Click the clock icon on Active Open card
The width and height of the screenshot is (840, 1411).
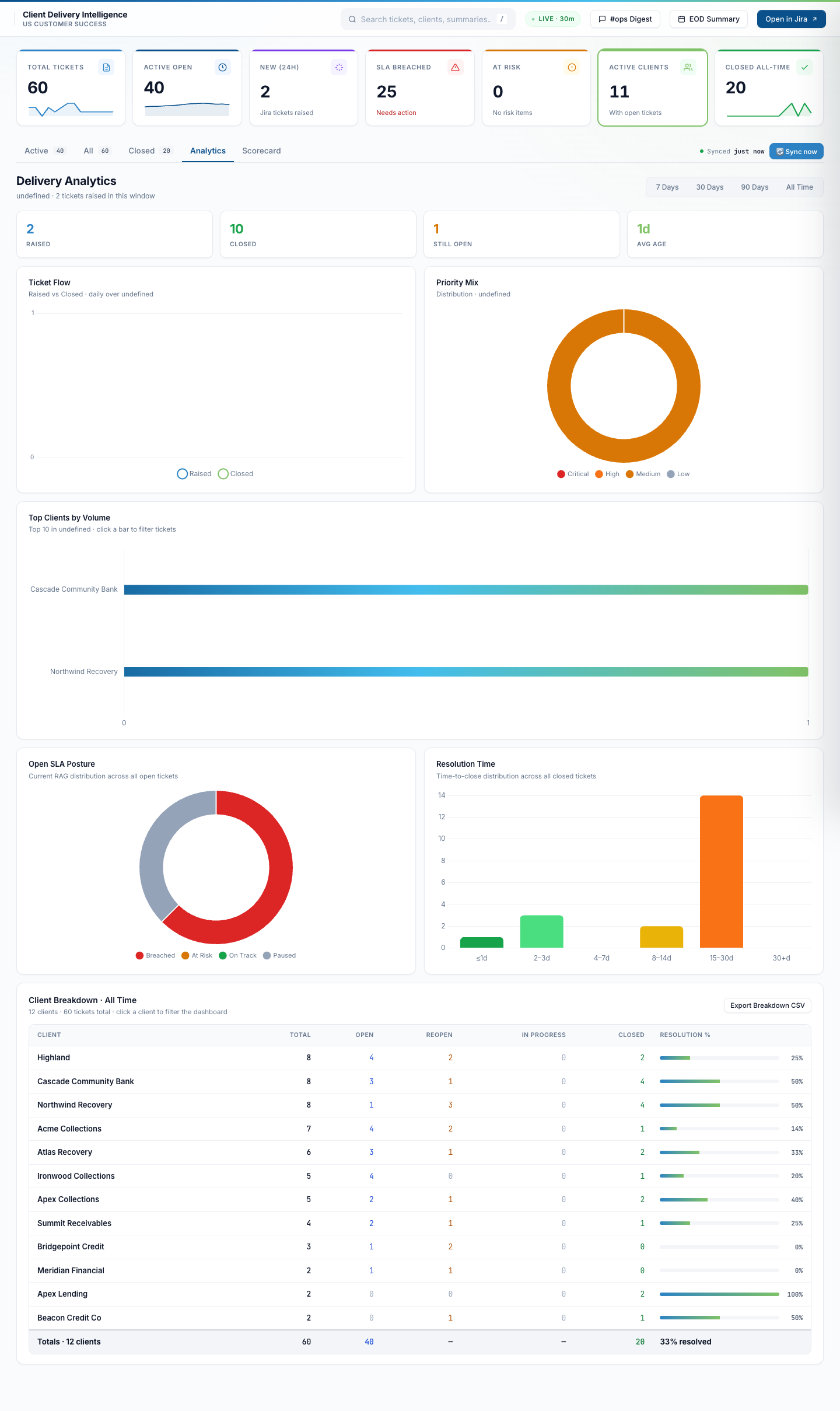click(x=222, y=68)
